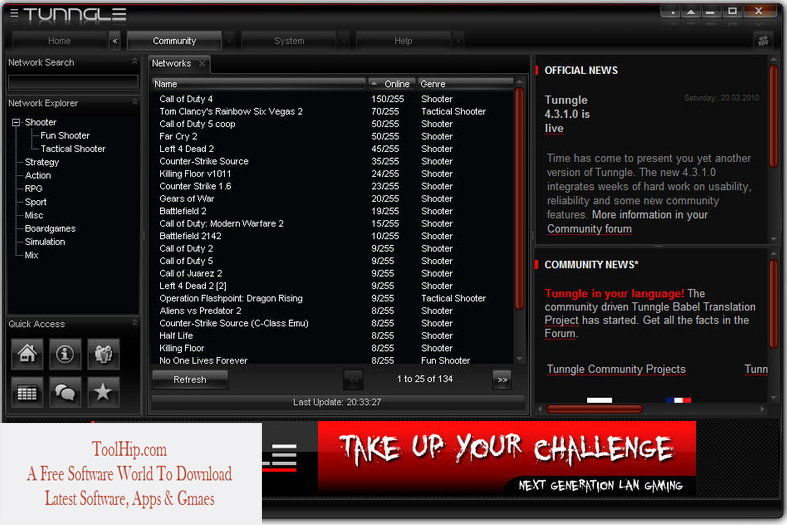The width and height of the screenshot is (787, 525).
Task: Go to previous page of networks
Action: pyautogui.click(x=353, y=379)
